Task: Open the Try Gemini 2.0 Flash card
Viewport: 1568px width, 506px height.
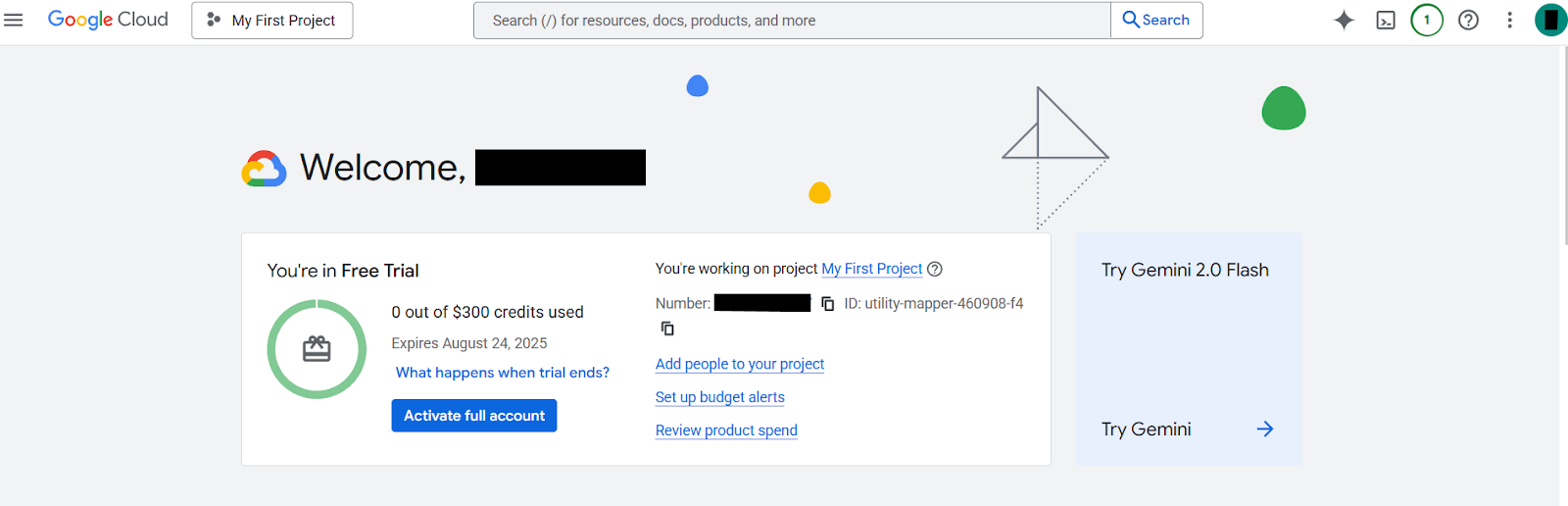Action: 1190,349
